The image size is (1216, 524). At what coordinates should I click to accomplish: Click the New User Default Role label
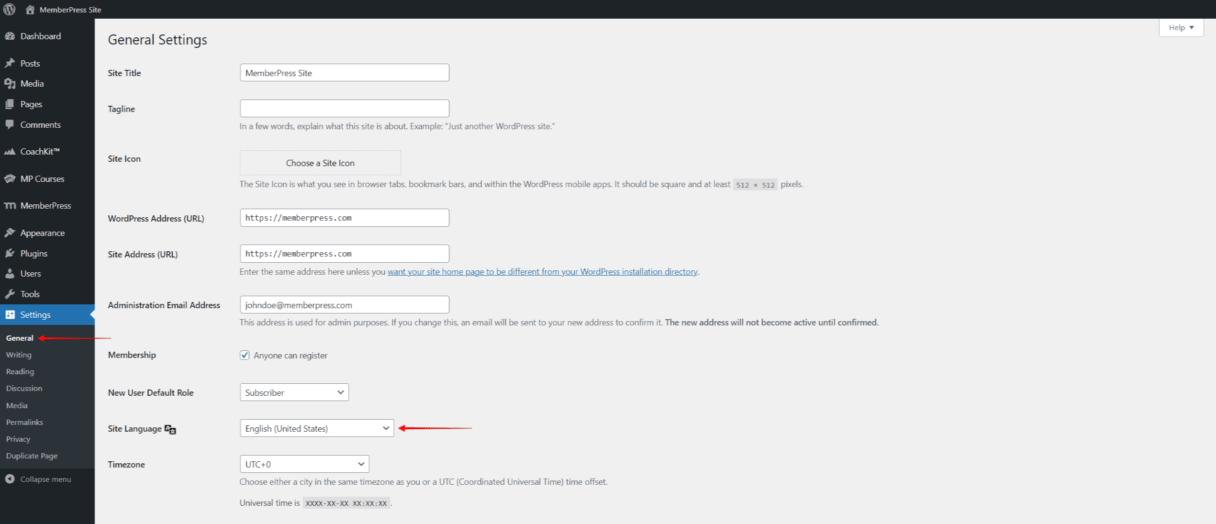[x=150, y=393]
